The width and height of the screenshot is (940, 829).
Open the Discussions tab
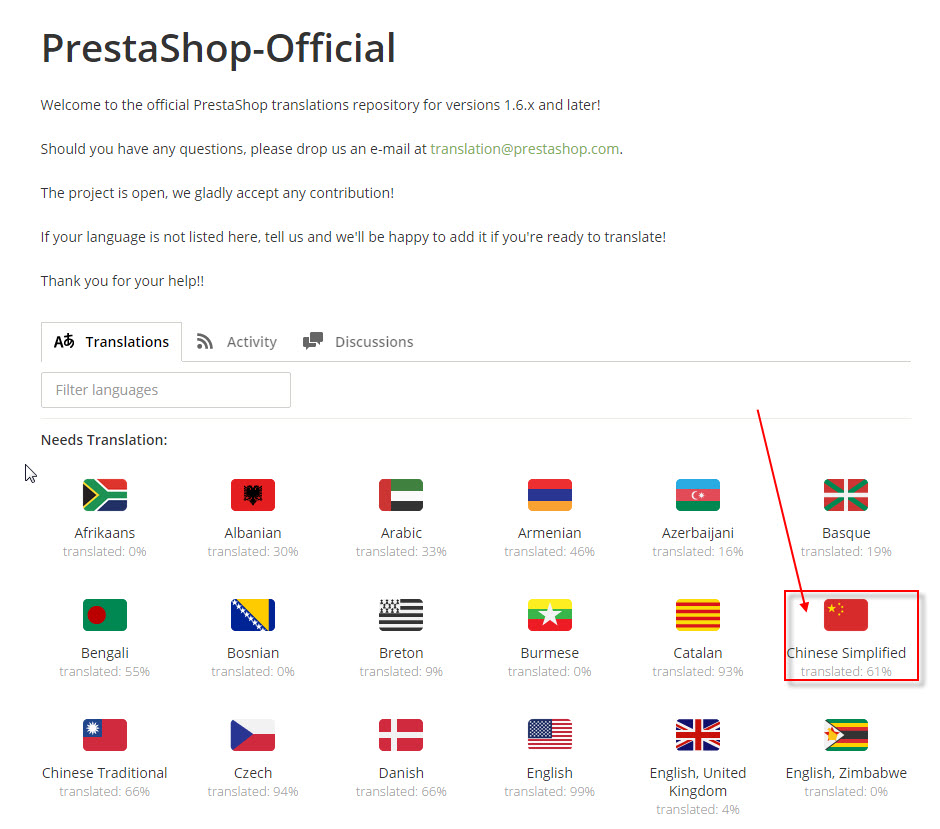pyautogui.click(x=358, y=342)
